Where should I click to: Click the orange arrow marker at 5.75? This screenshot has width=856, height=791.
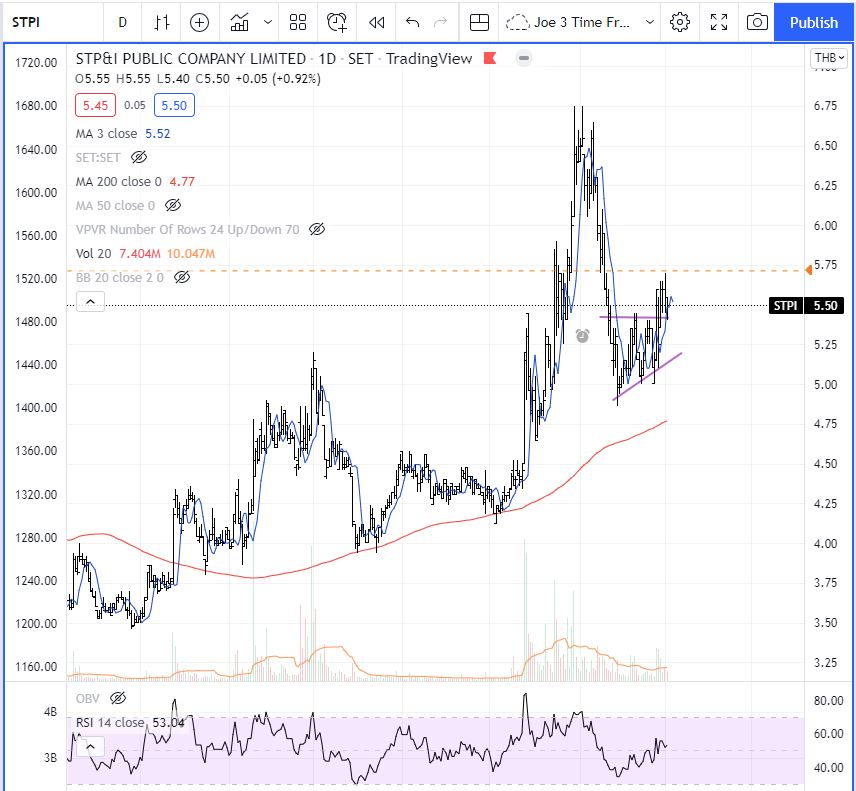click(809, 270)
